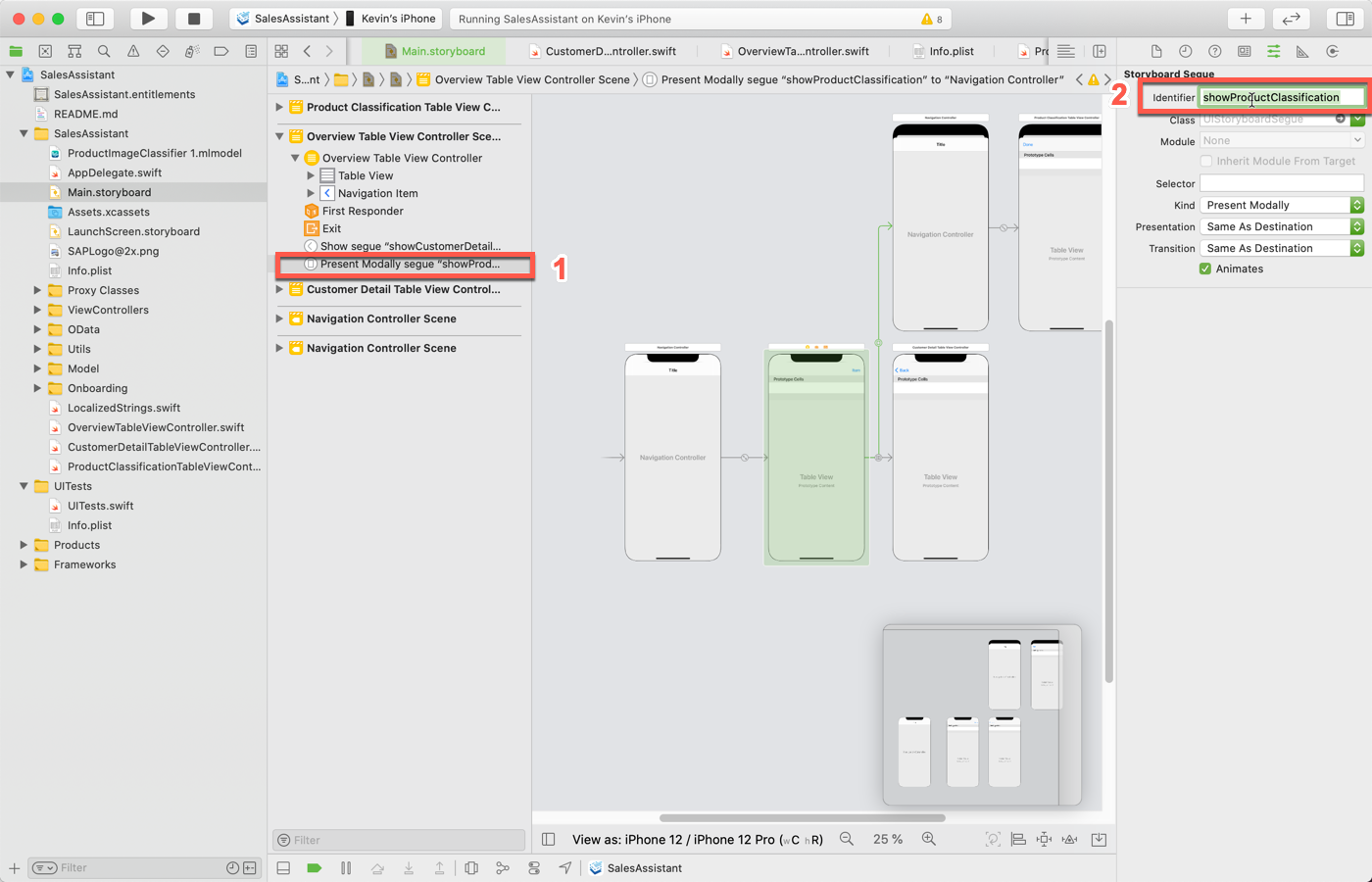Image resolution: width=1372 pixels, height=882 pixels.
Task: Zoom out the storyboard canvas
Action: coord(847,839)
